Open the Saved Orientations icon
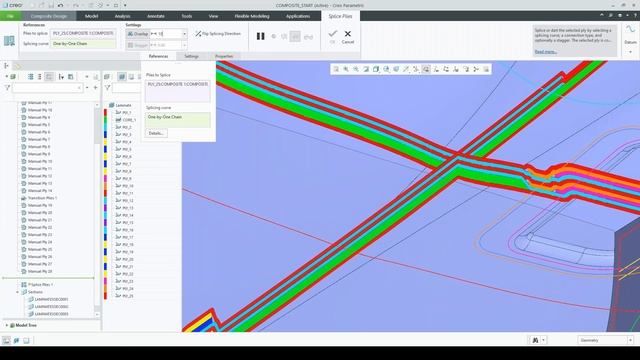The image size is (640, 360). pos(386,69)
